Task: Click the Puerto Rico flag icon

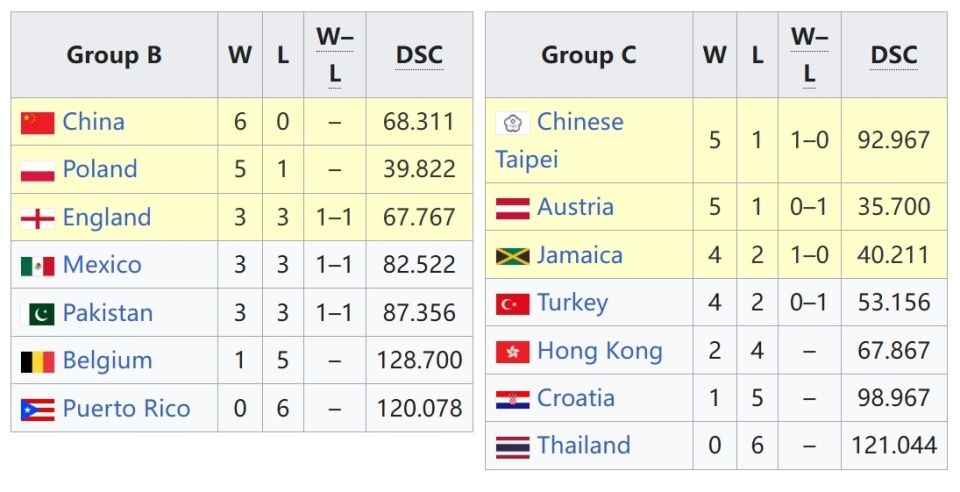Action: (37, 410)
